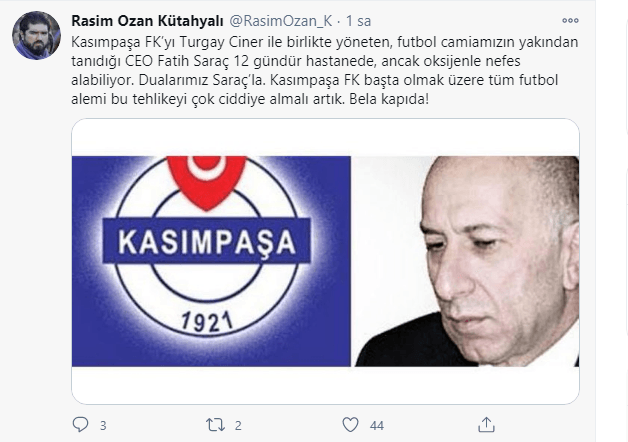Open the Kasımpaşa logo image
This screenshot has height=442, width=628.
pyautogui.click(x=211, y=261)
